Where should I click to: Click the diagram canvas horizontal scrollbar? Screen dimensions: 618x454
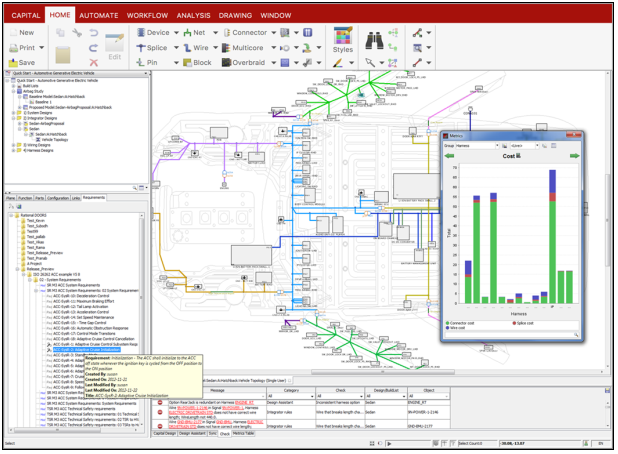point(382,372)
